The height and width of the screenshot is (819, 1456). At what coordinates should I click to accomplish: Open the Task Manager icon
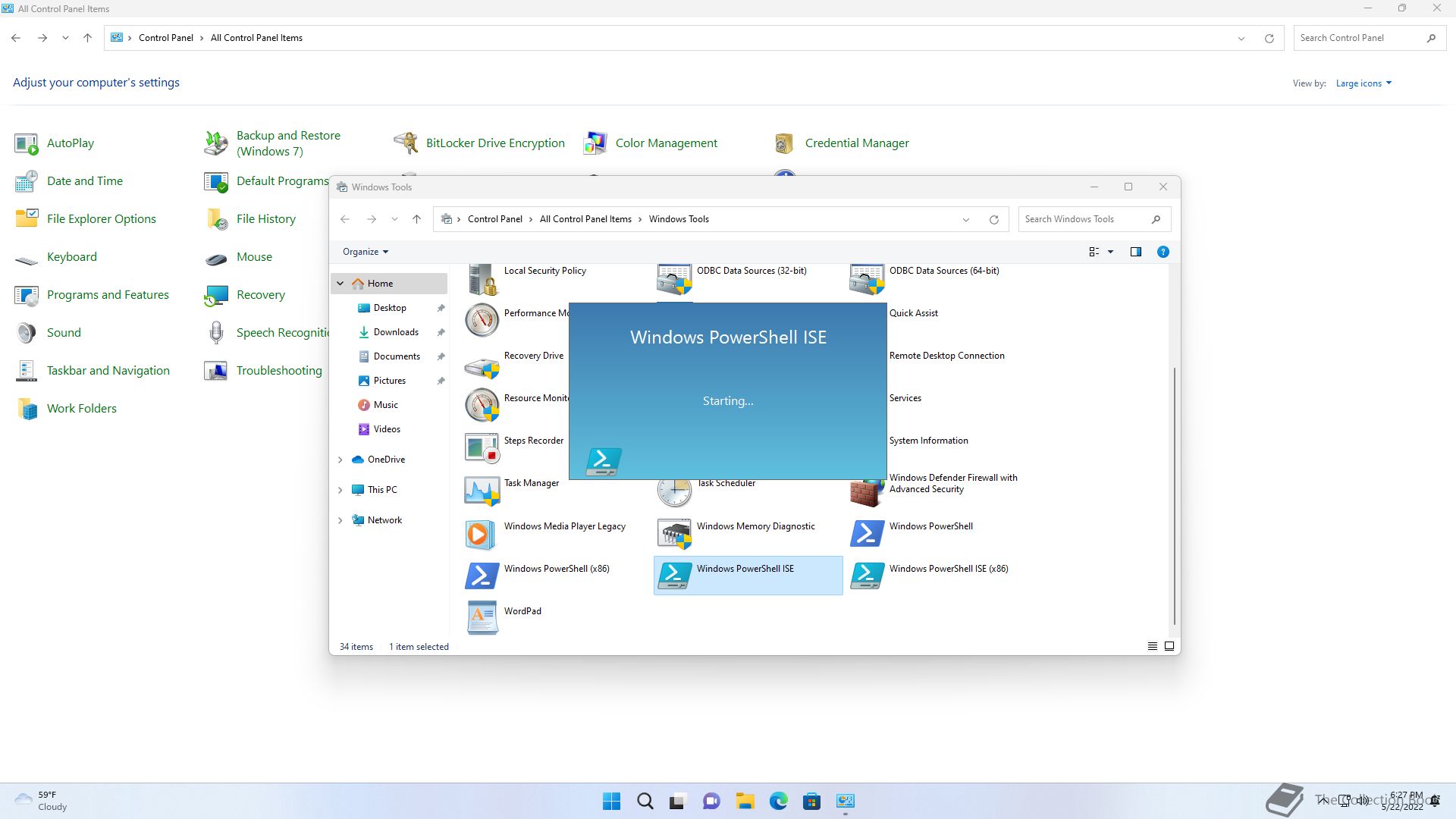tap(482, 491)
